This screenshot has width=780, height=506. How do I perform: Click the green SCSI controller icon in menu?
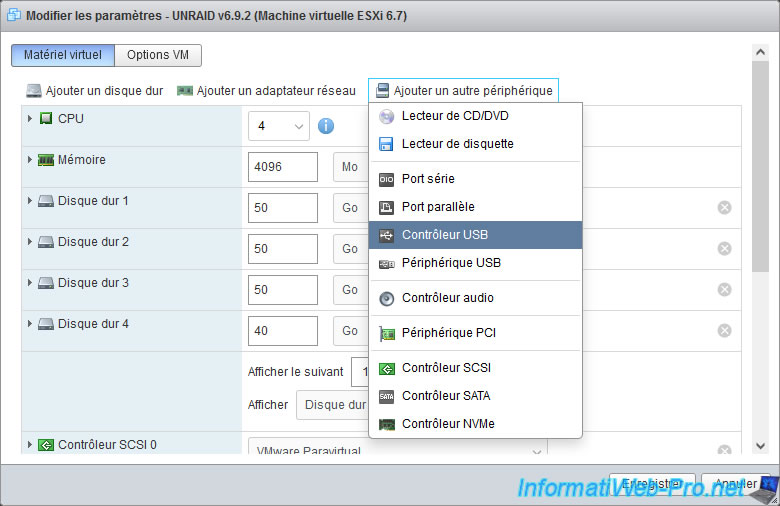click(387, 368)
